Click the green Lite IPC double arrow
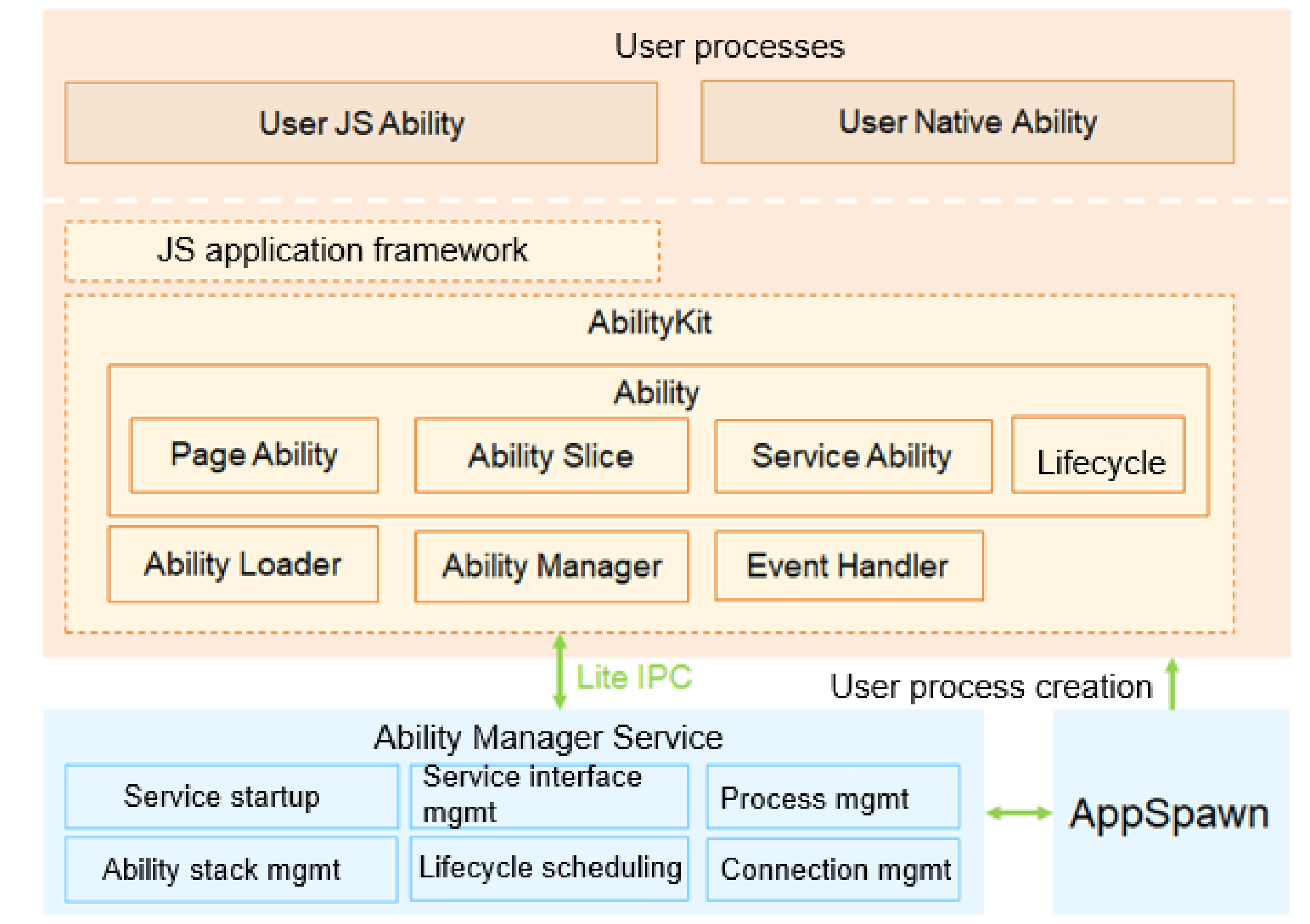This screenshot has height=924, width=1310. tap(559, 671)
